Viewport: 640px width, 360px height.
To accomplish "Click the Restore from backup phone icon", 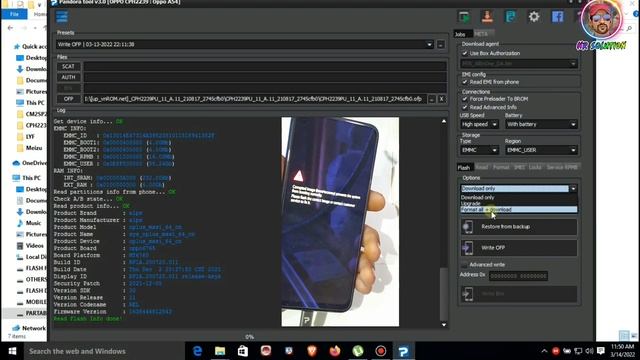I will (468, 227).
